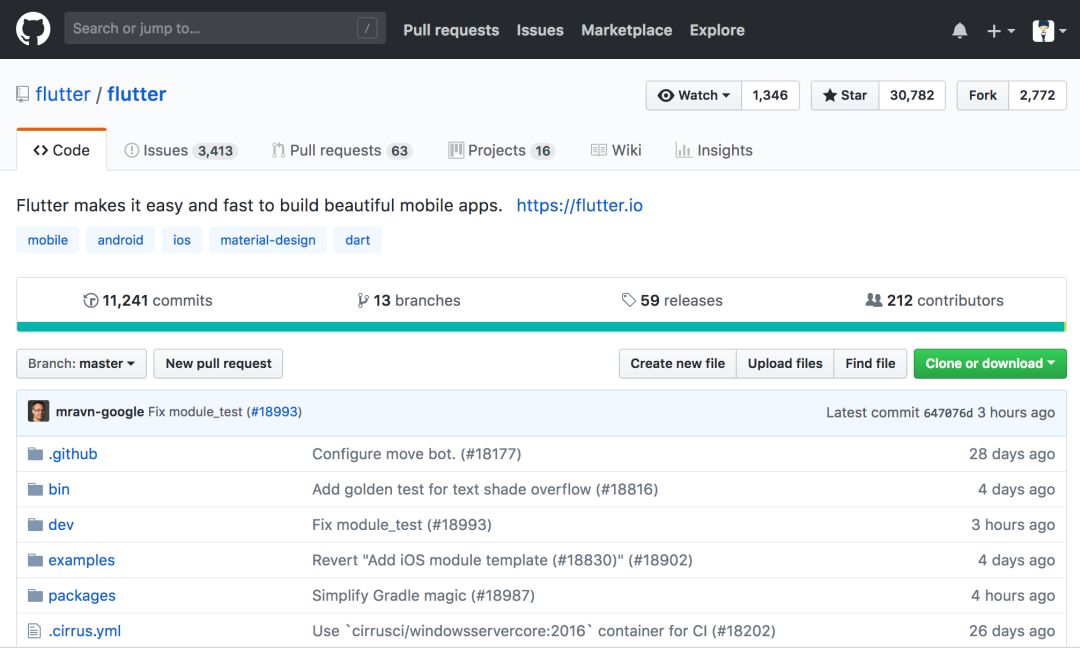Viewport: 1080px width, 648px height.
Task: Expand the Watch dropdown button
Action: [x=694, y=95]
